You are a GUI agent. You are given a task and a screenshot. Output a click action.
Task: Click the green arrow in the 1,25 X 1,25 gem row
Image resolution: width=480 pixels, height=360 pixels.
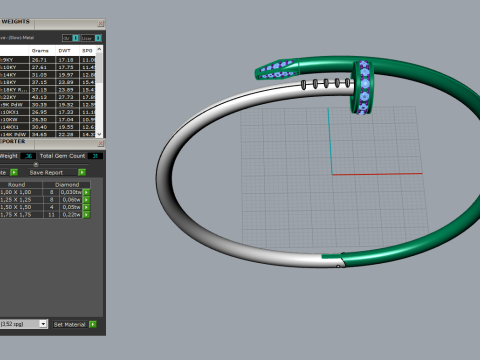(x=87, y=200)
